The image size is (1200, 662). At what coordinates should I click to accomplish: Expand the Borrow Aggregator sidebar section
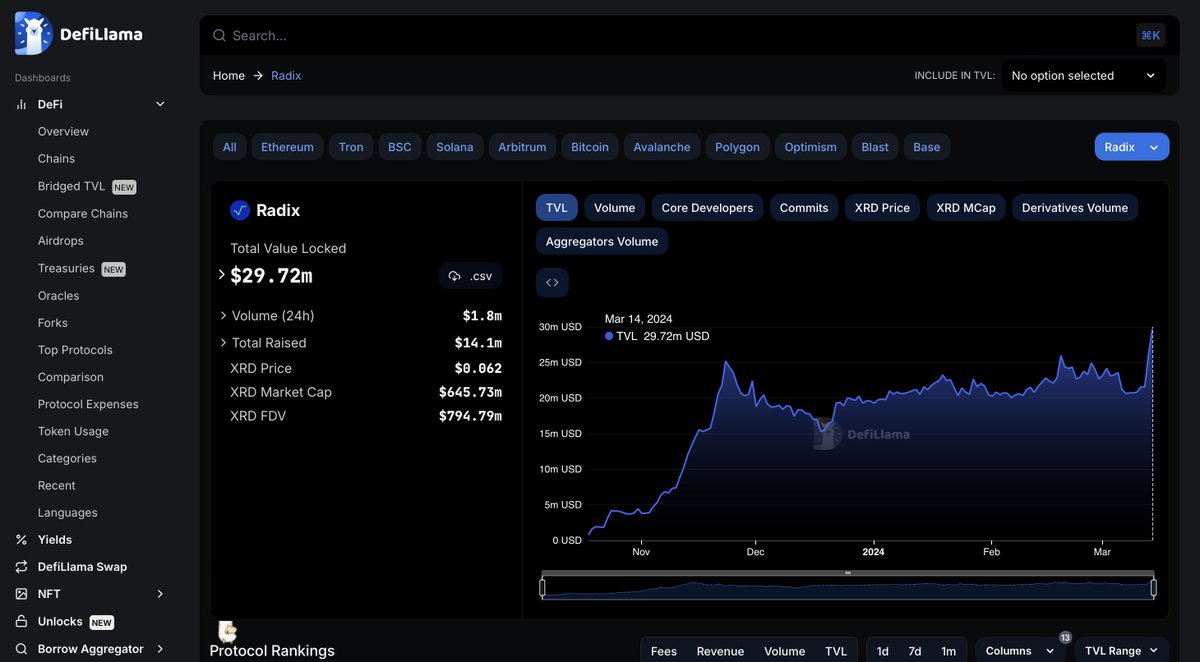[x=160, y=649]
